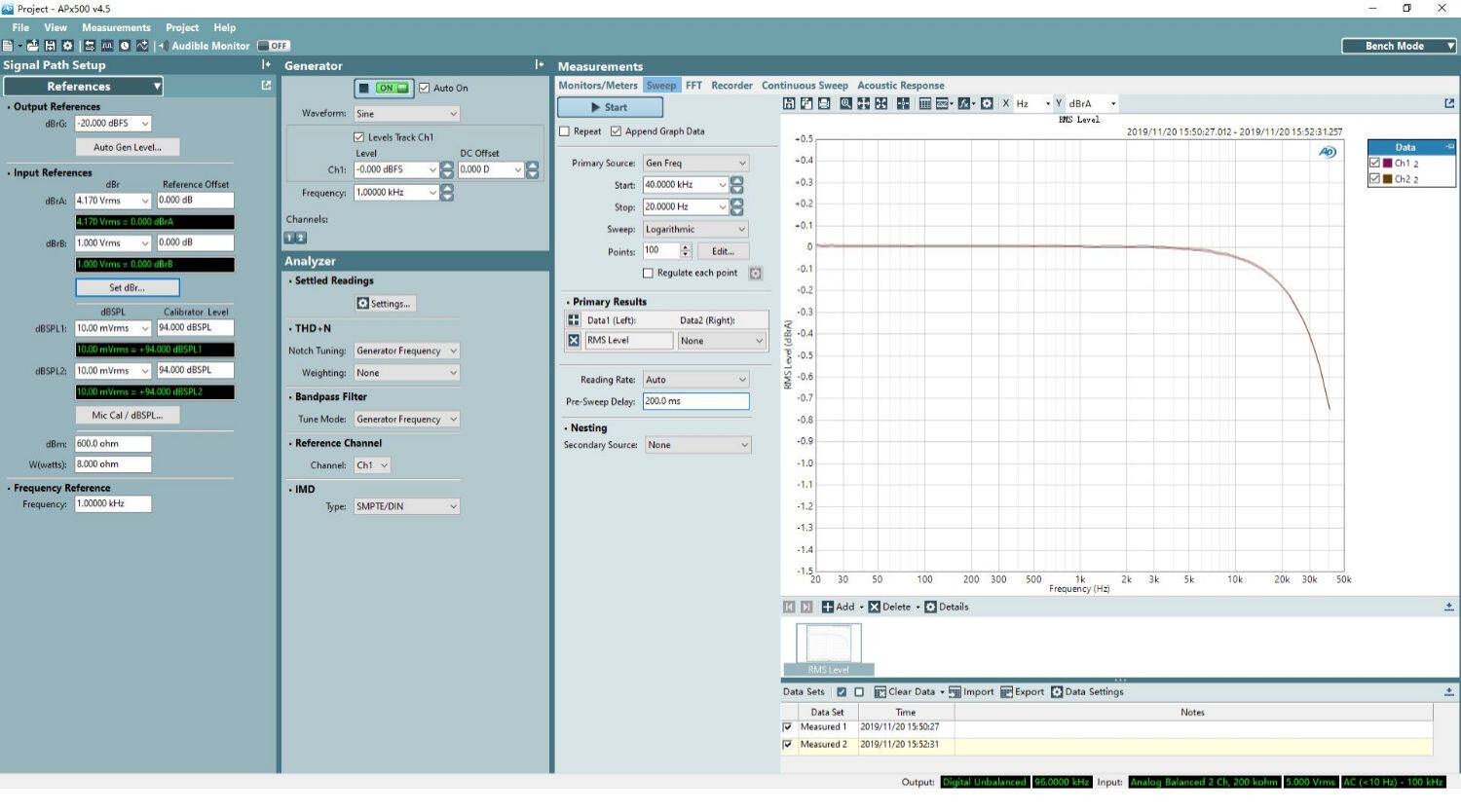The width and height of the screenshot is (1461, 812).
Task: Open the Measurements menu
Action: [x=116, y=27]
